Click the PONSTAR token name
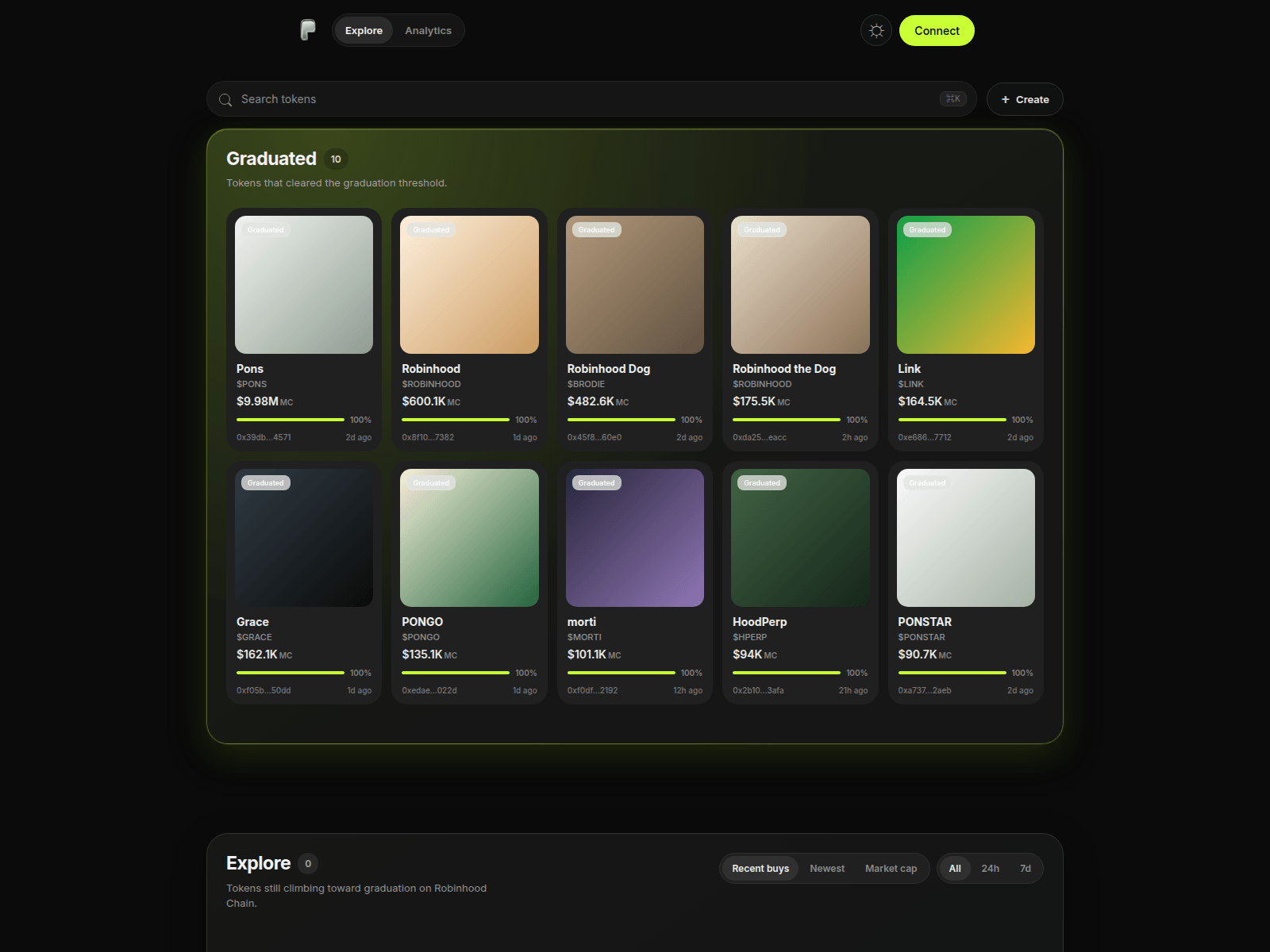The image size is (1270, 952). coord(925,622)
